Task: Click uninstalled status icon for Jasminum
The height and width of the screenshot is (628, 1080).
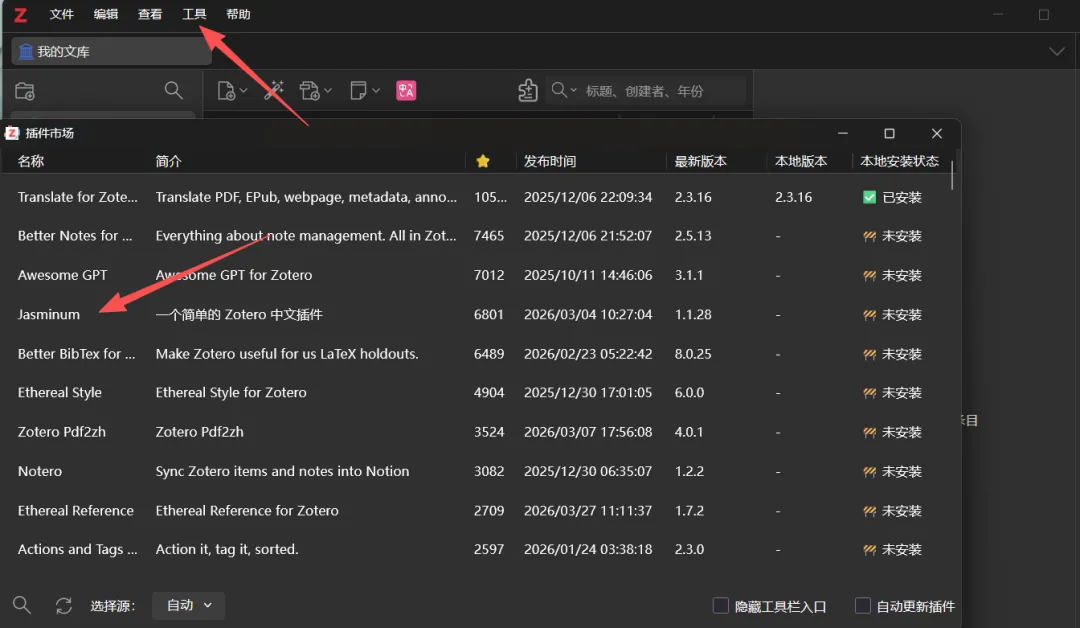Action: coord(869,315)
